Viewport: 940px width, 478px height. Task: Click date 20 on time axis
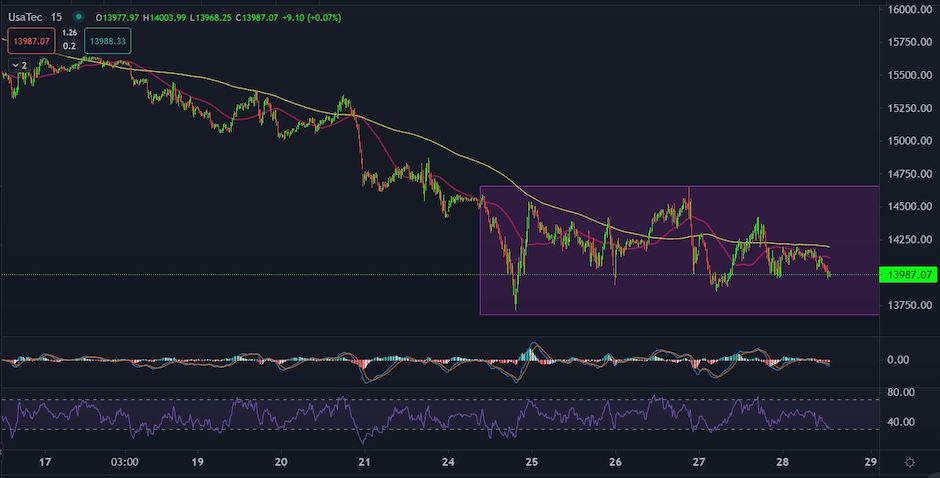[281, 462]
